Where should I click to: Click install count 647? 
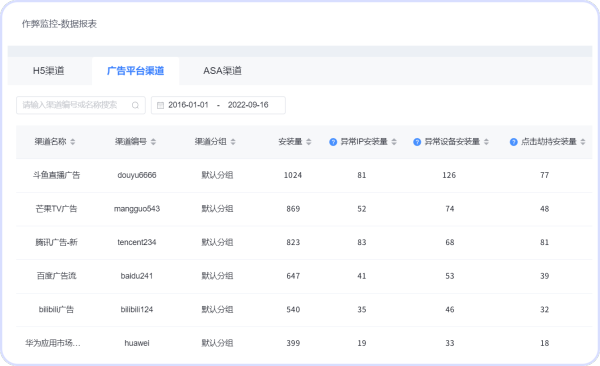pos(293,276)
